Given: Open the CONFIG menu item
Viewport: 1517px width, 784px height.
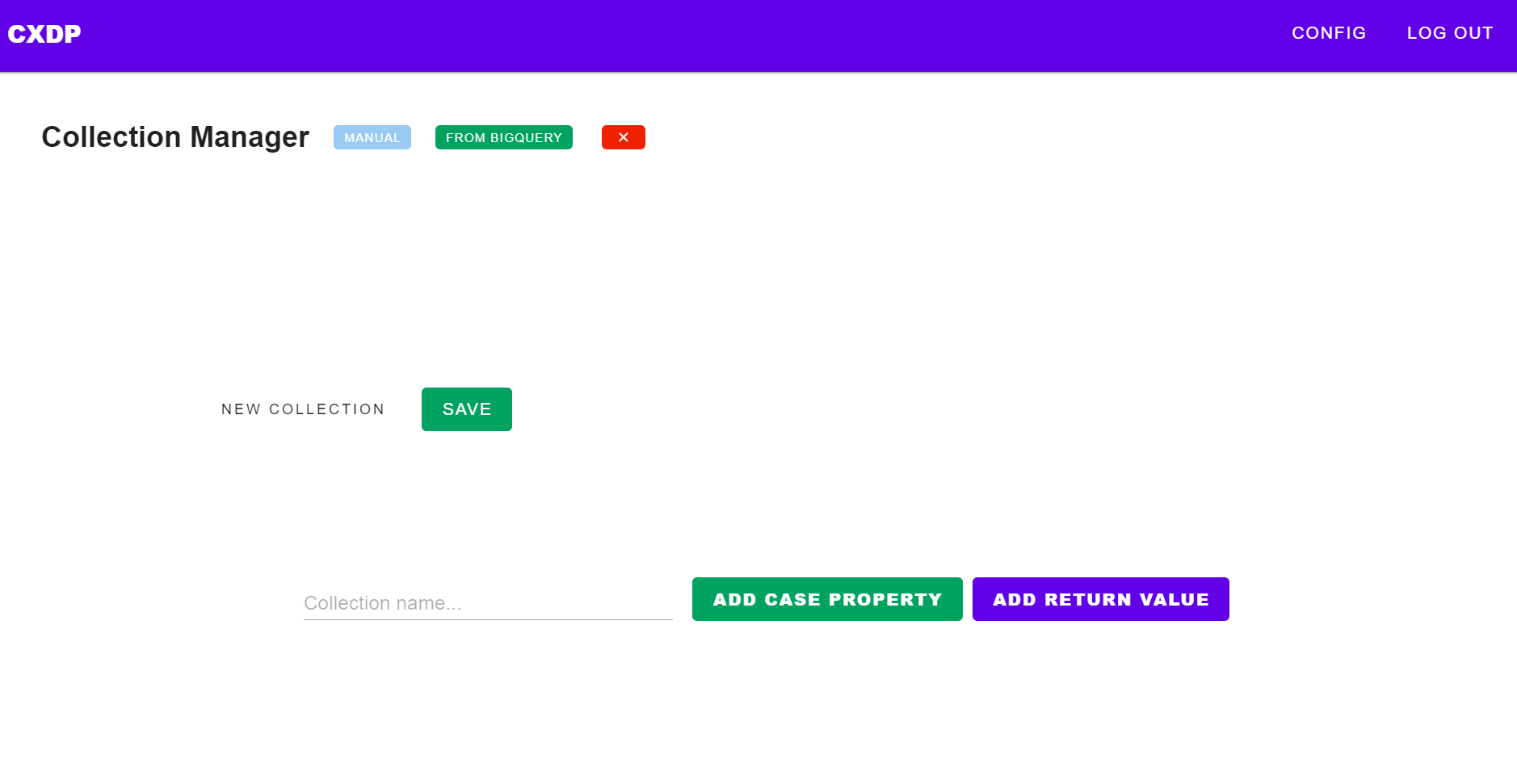Looking at the screenshot, I should click(x=1328, y=33).
